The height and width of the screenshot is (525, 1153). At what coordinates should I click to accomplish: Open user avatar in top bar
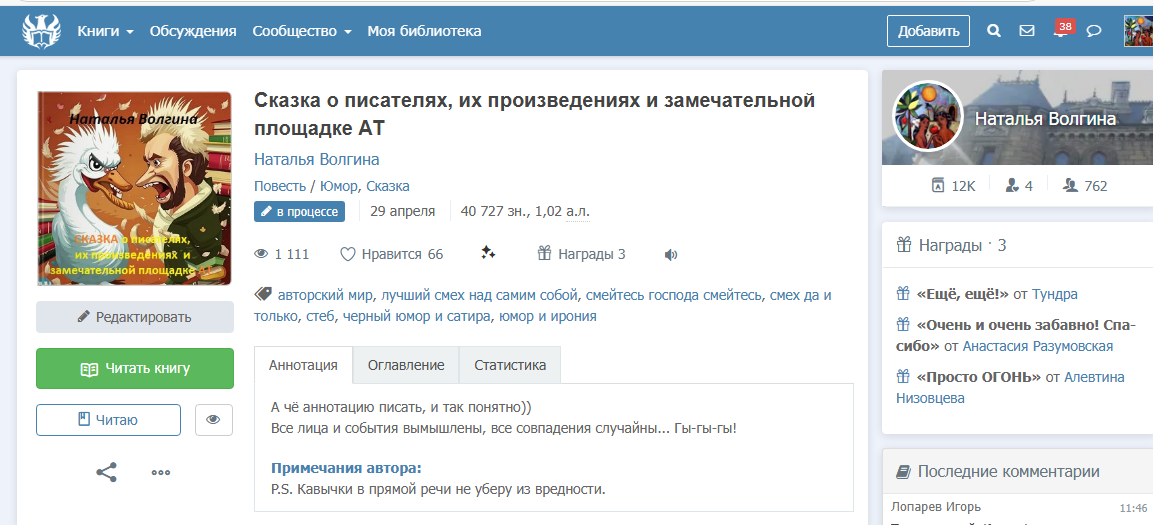coord(1138,30)
